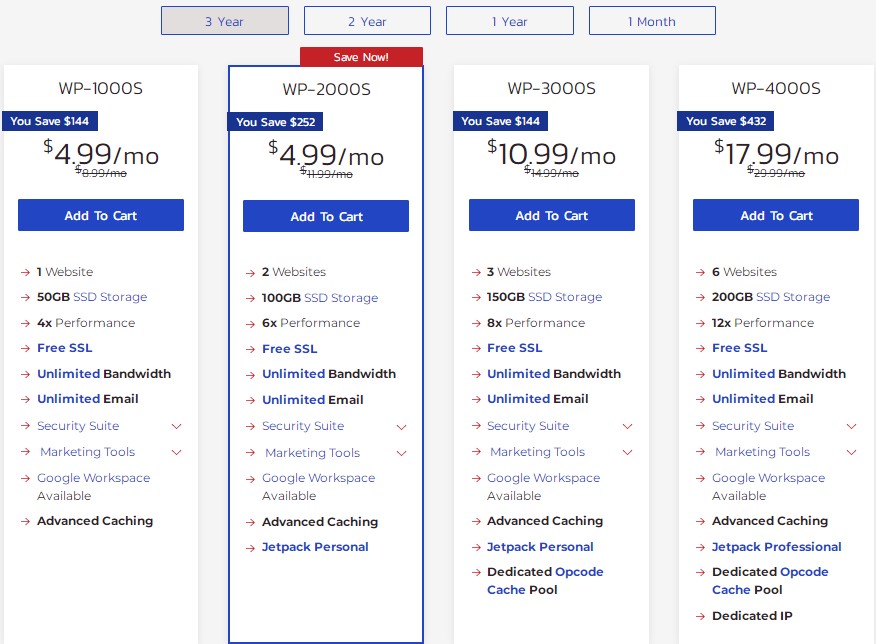The image size is (876, 644).
Task: Click Jetpack Personal link in WP-2000S
Action: tap(315, 547)
